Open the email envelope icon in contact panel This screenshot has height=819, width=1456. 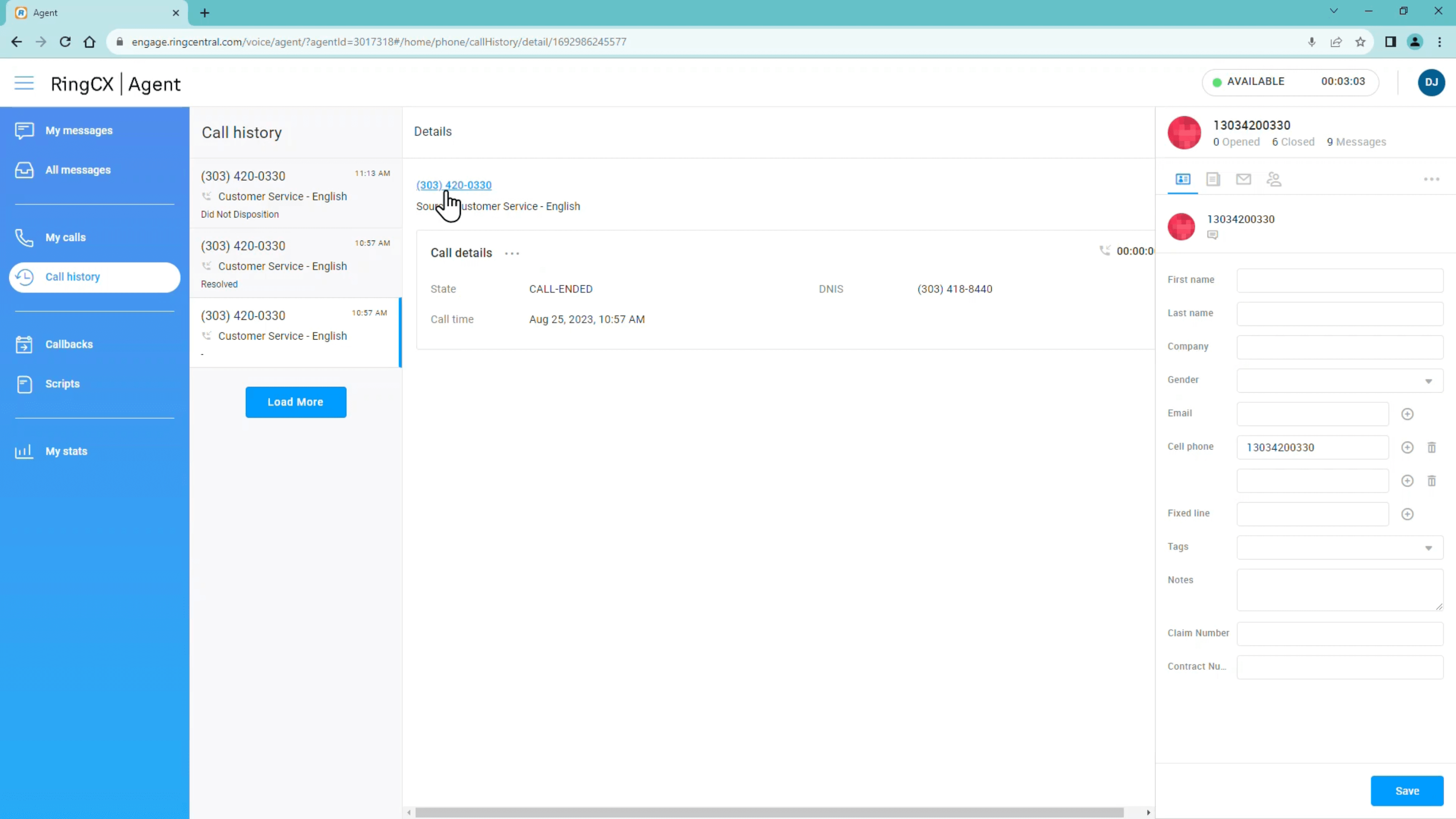[x=1244, y=179]
